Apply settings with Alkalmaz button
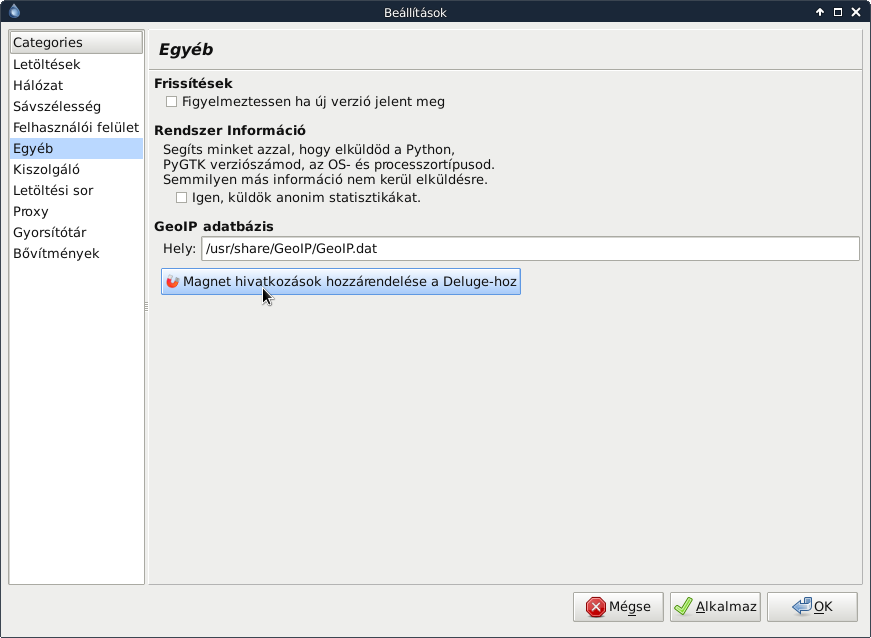871x638 pixels. tap(715, 606)
